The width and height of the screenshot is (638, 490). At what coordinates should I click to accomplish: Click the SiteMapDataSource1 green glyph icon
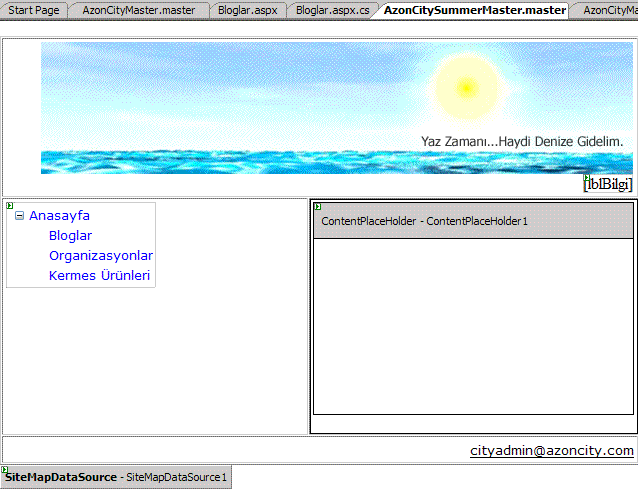pos(4,469)
